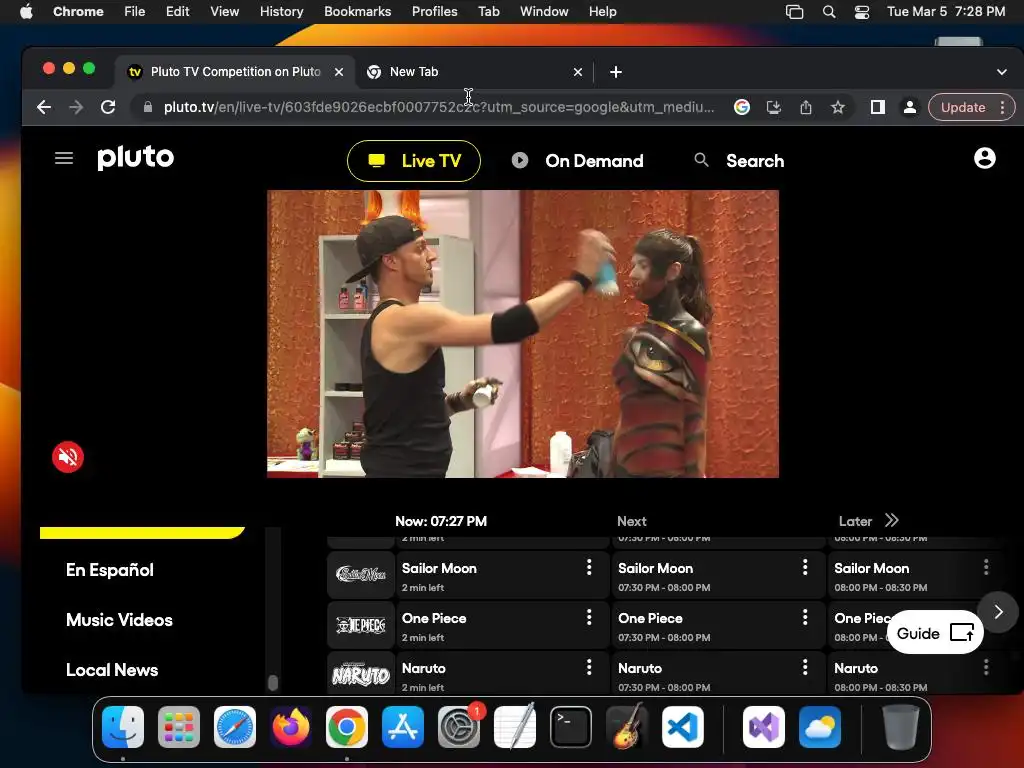The image size is (1024, 768).
Task: Select the Naruto channel logo
Action: pyautogui.click(x=361, y=673)
